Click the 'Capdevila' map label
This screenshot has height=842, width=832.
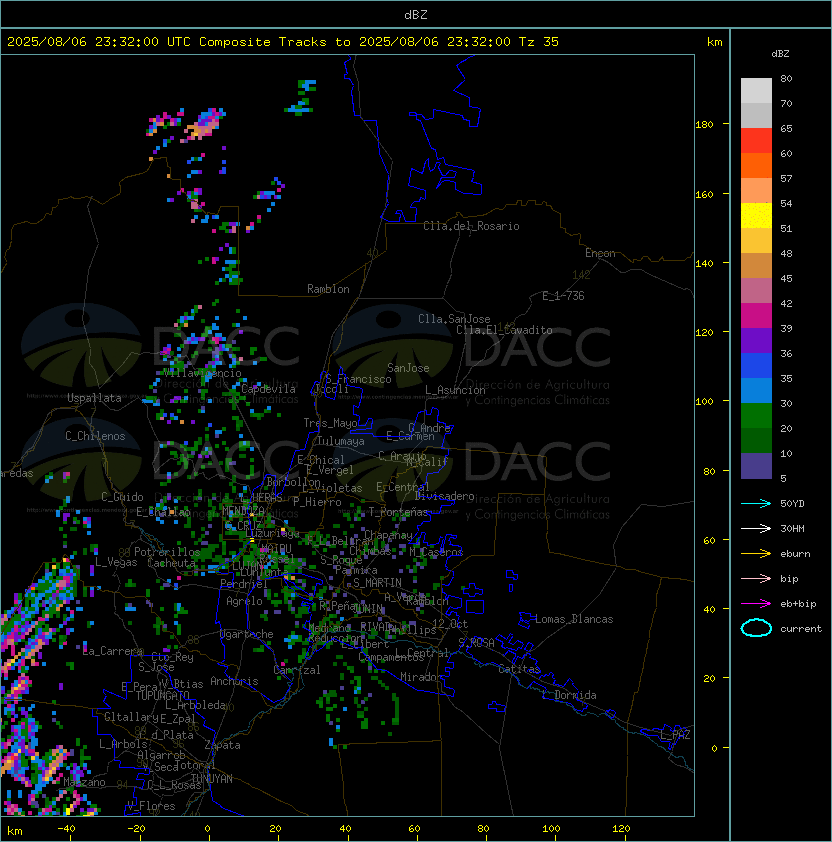pos(268,389)
